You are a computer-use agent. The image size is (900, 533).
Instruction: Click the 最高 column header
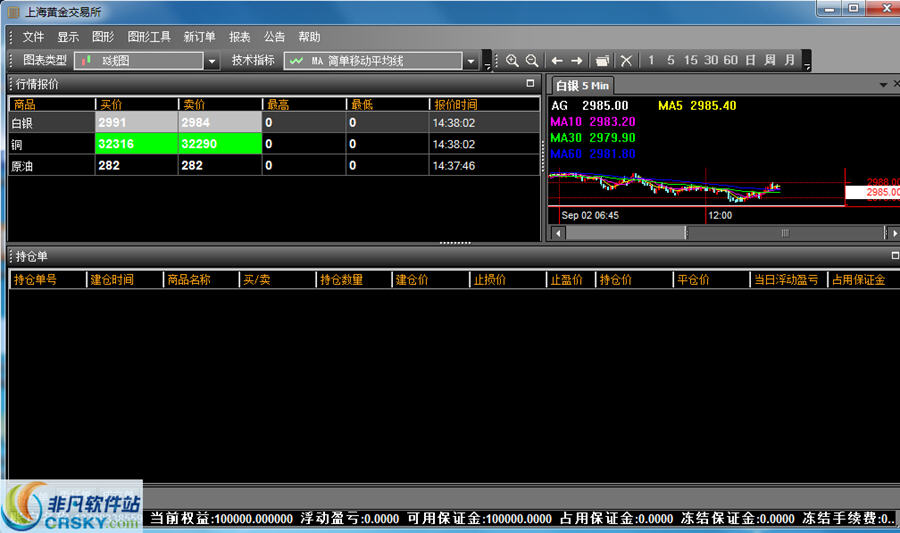[304, 104]
